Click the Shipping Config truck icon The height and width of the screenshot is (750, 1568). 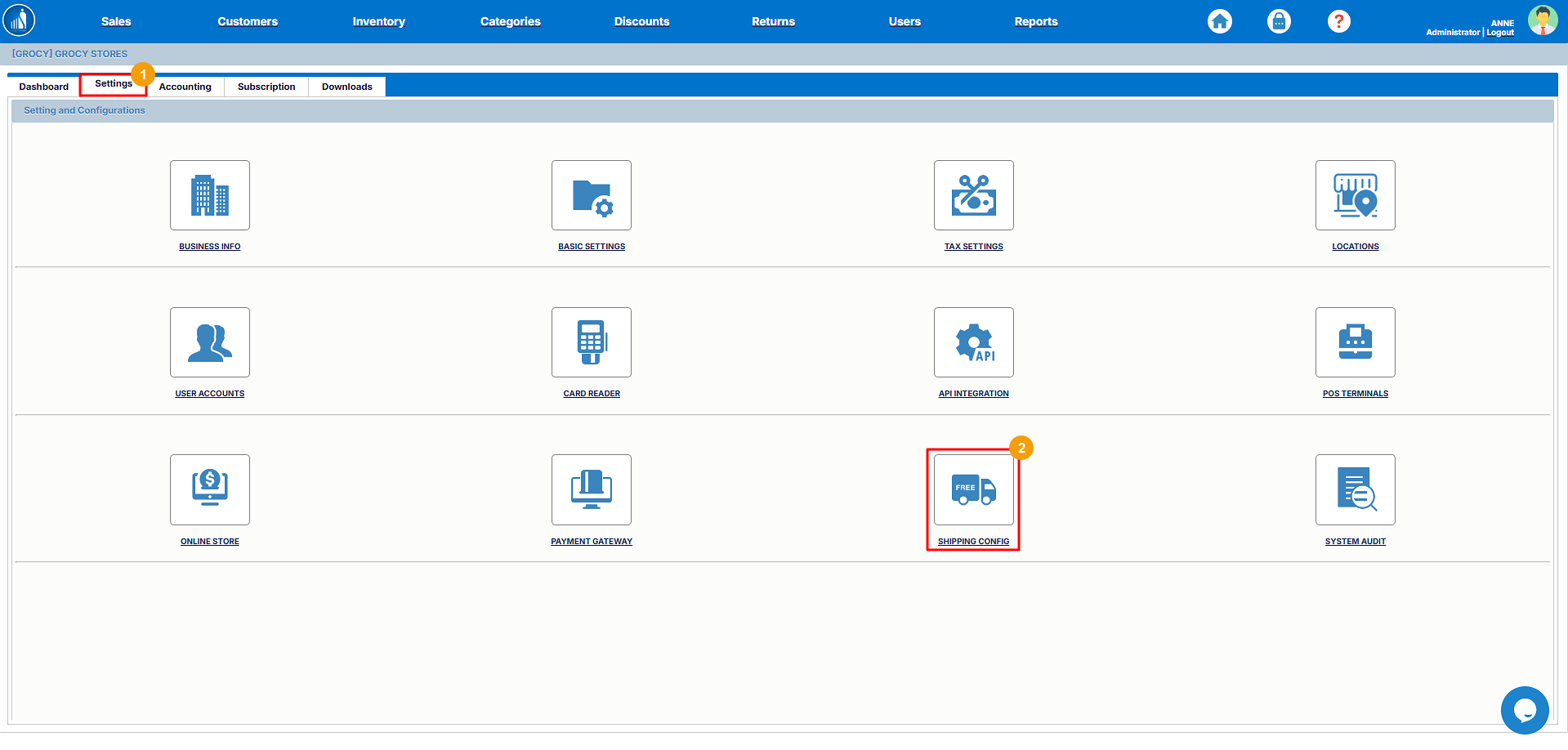click(x=973, y=489)
